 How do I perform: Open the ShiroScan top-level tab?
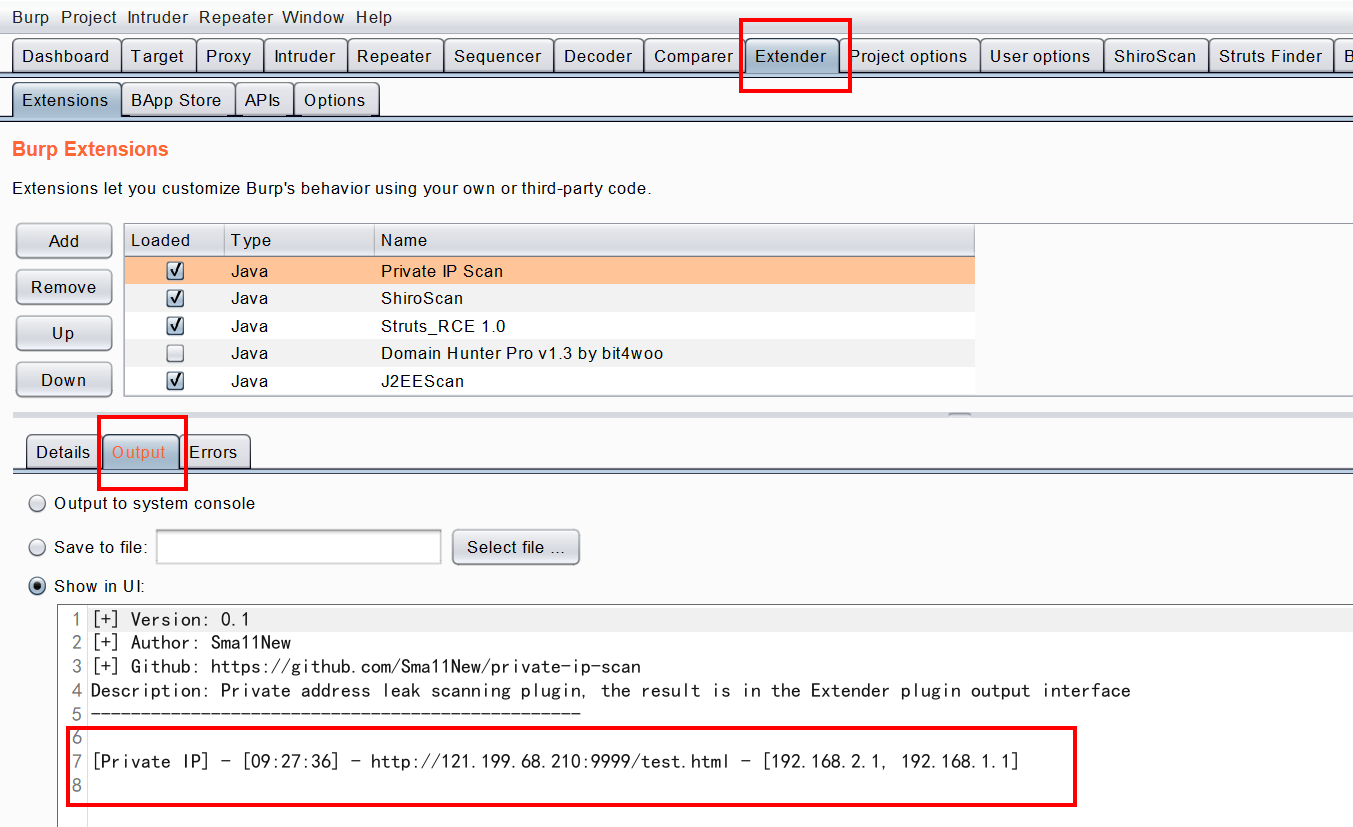(1155, 56)
